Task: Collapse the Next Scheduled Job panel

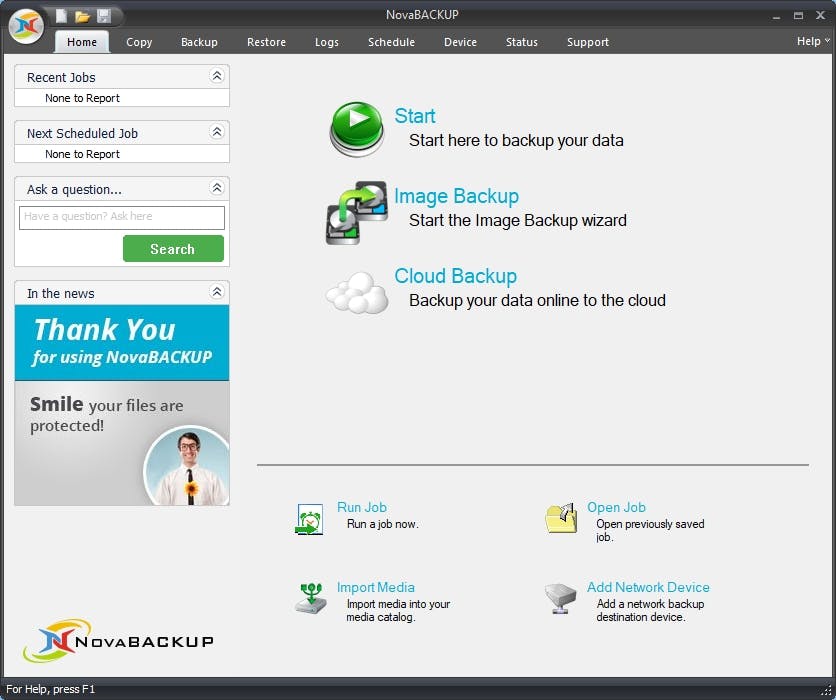Action: [x=216, y=132]
